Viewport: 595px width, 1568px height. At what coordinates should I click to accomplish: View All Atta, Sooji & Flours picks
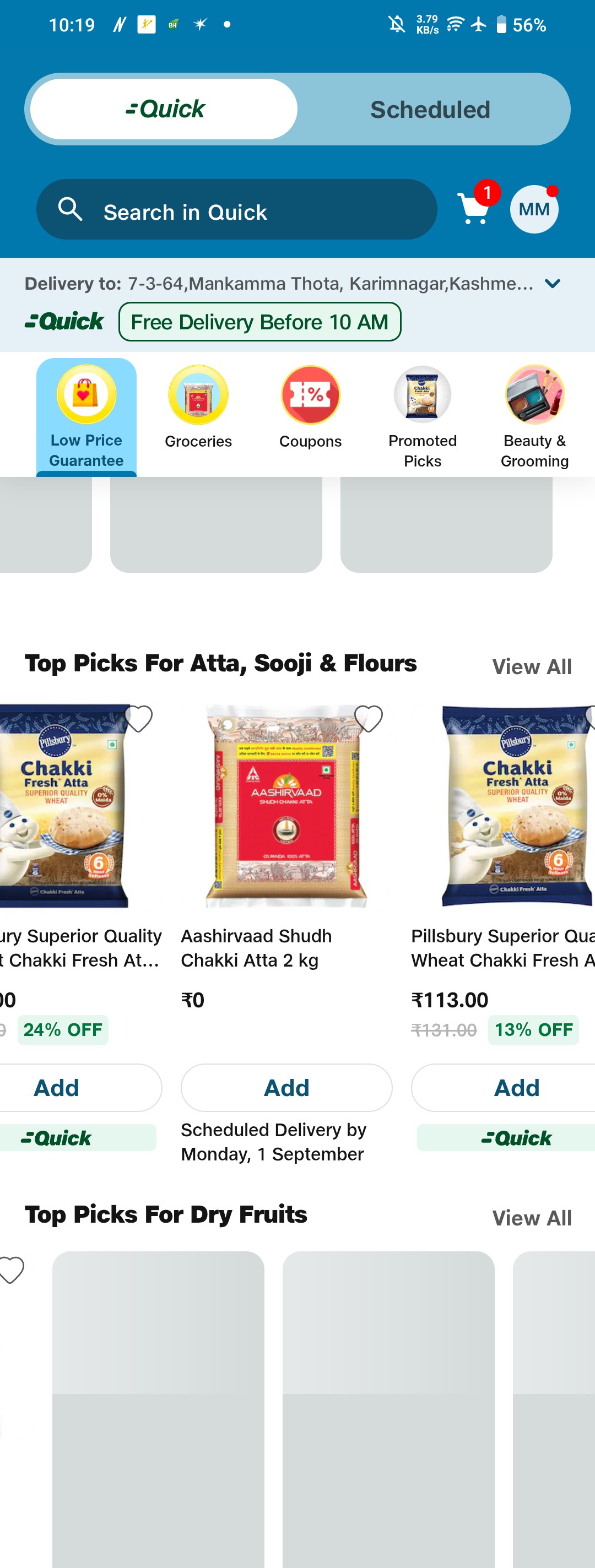(x=532, y=666)
